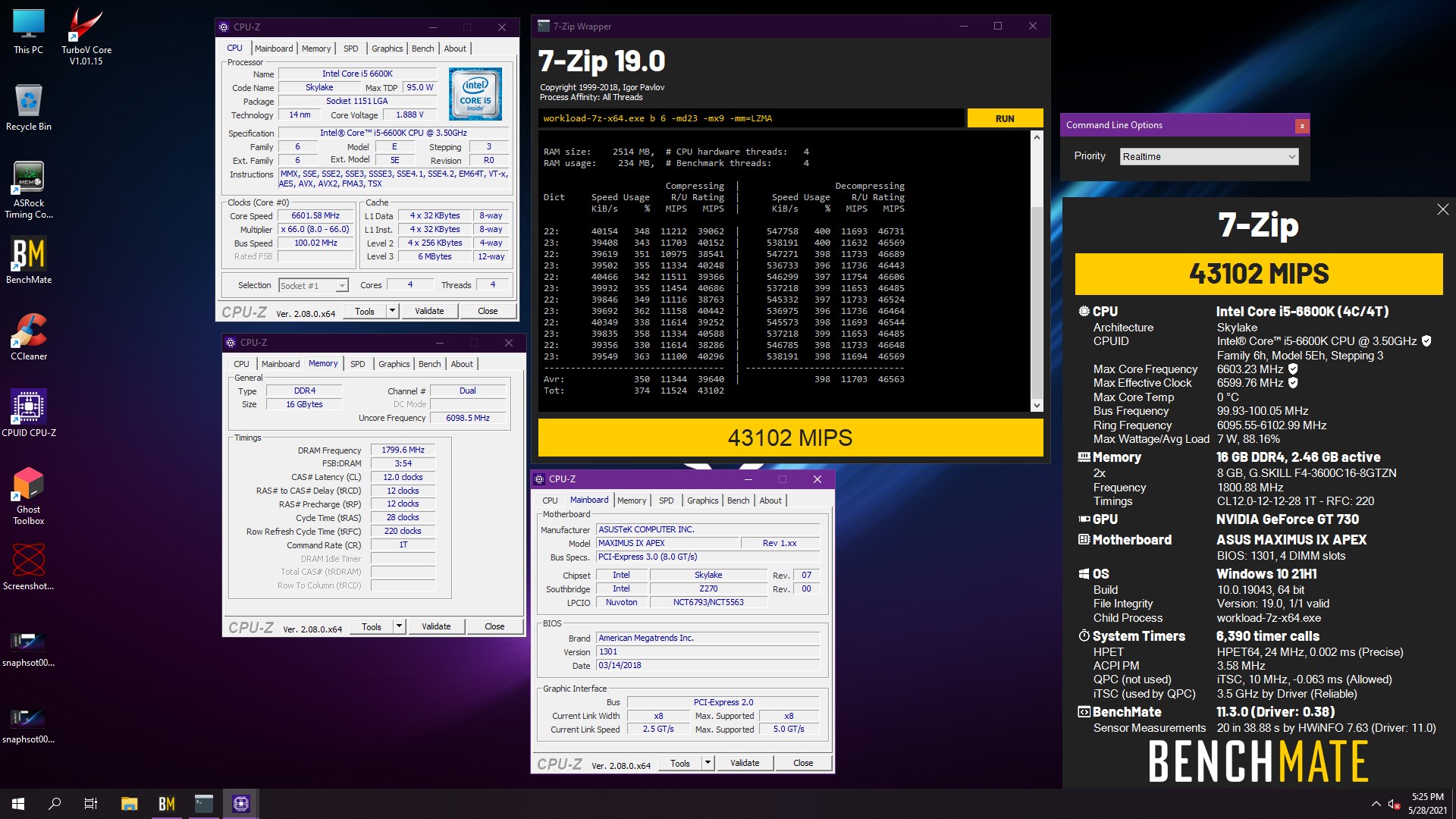Image resolution: width=1456 pixels, height=819 pixels.
Task: Open Socket #1 selection dropdown
Action: (x=313, y=285)
